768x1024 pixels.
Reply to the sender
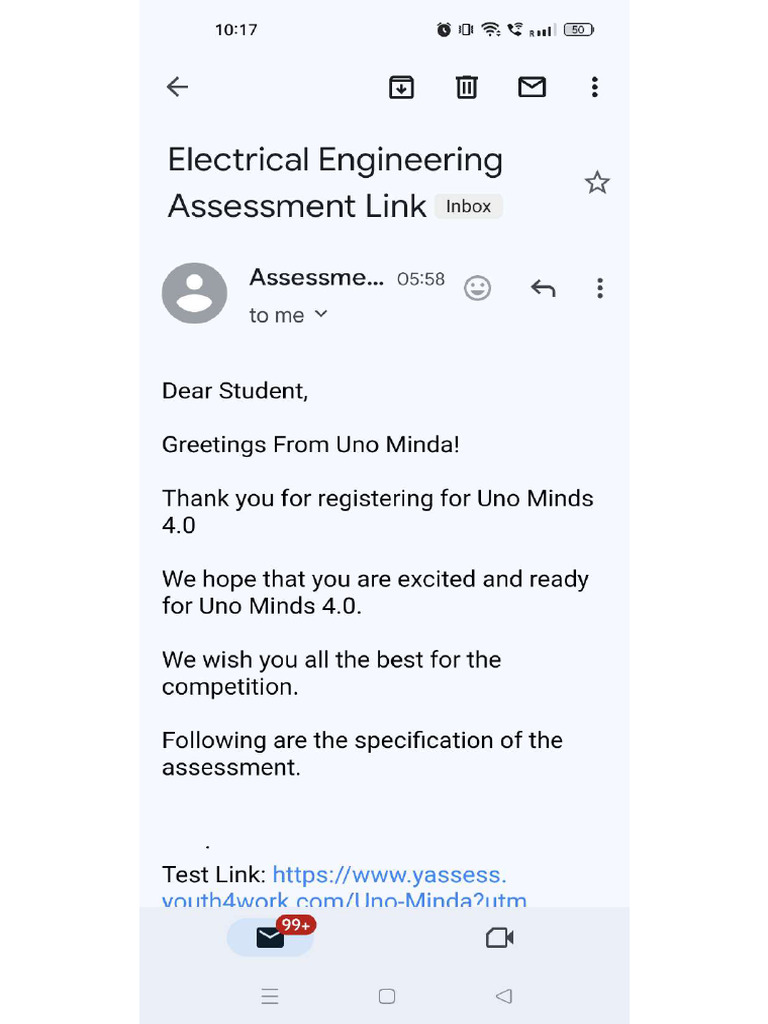[542, 288]
